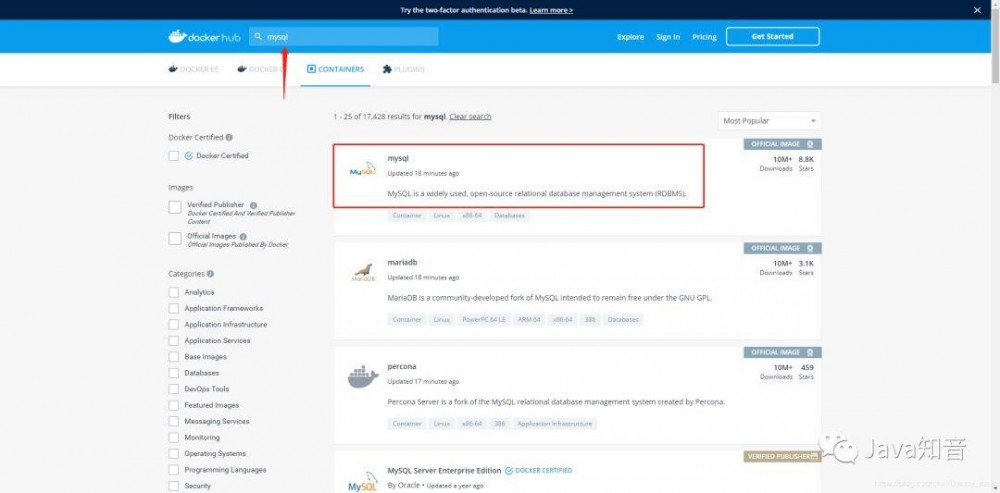The height and width of the screenshot is (493, 1000).
Task: Check the Messaging Services category
Action: [x=173, y=422]
